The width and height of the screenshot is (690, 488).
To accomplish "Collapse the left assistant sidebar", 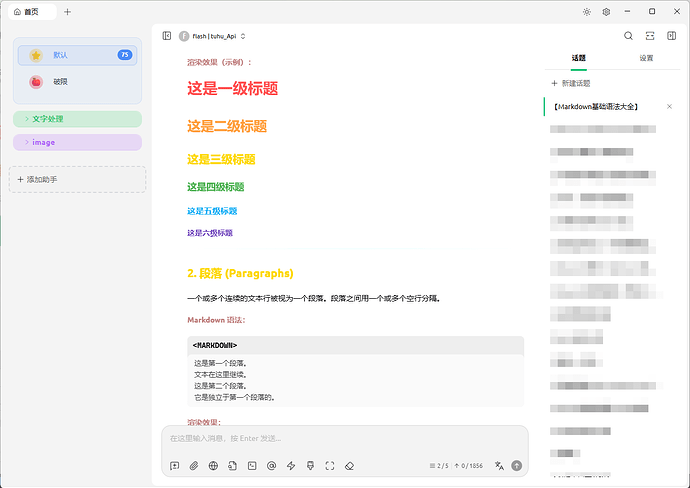I will point(167,36).
